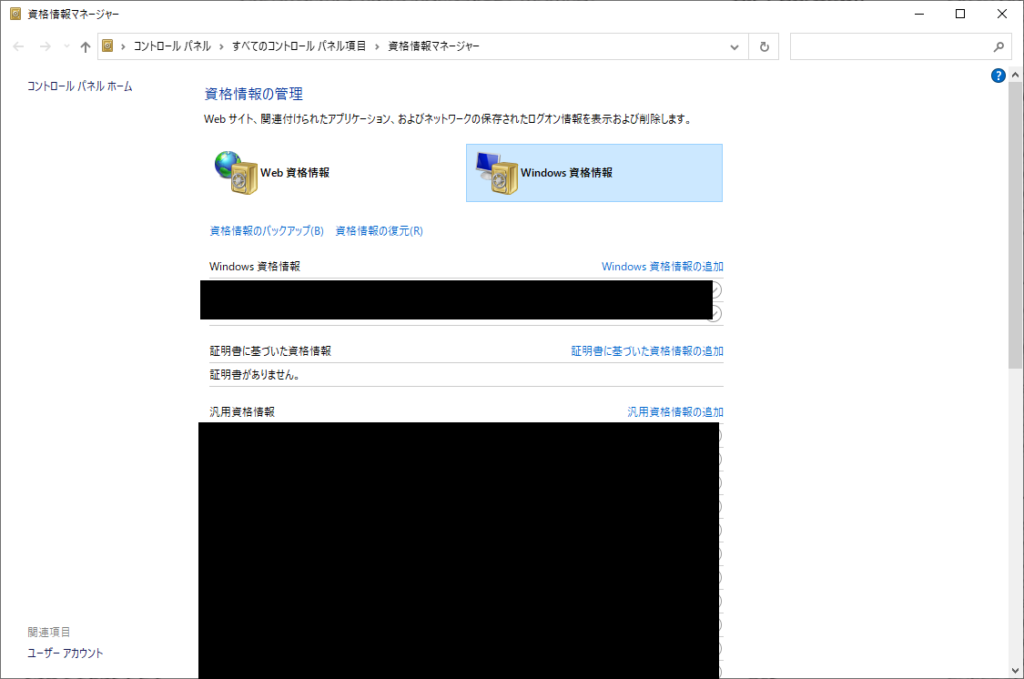Click the Web 資格情報 vault icon
The width and height of the screenshot is (1024, 679).
click(236, 172)
